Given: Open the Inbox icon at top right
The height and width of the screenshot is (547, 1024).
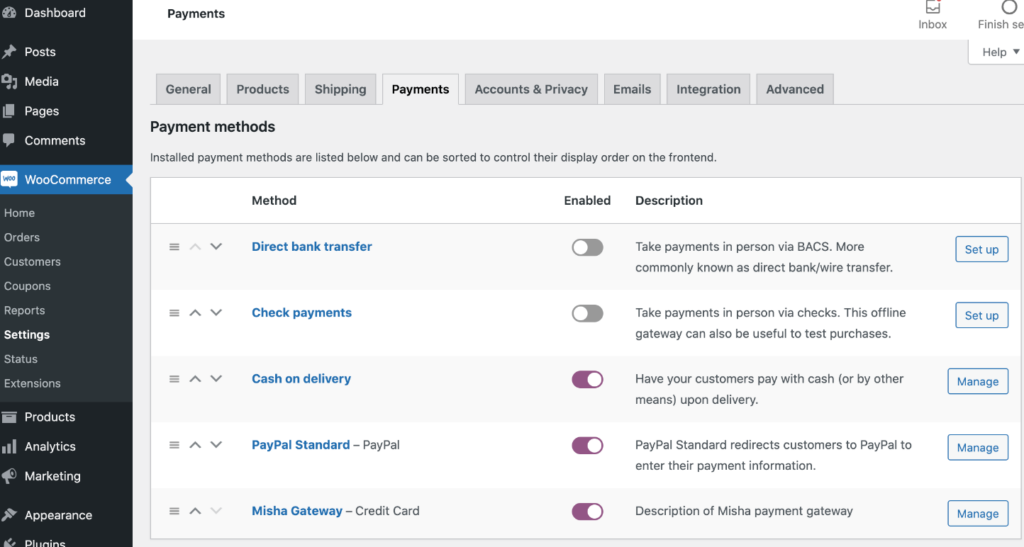Looking at the screenshot, I should pos(933,7).
